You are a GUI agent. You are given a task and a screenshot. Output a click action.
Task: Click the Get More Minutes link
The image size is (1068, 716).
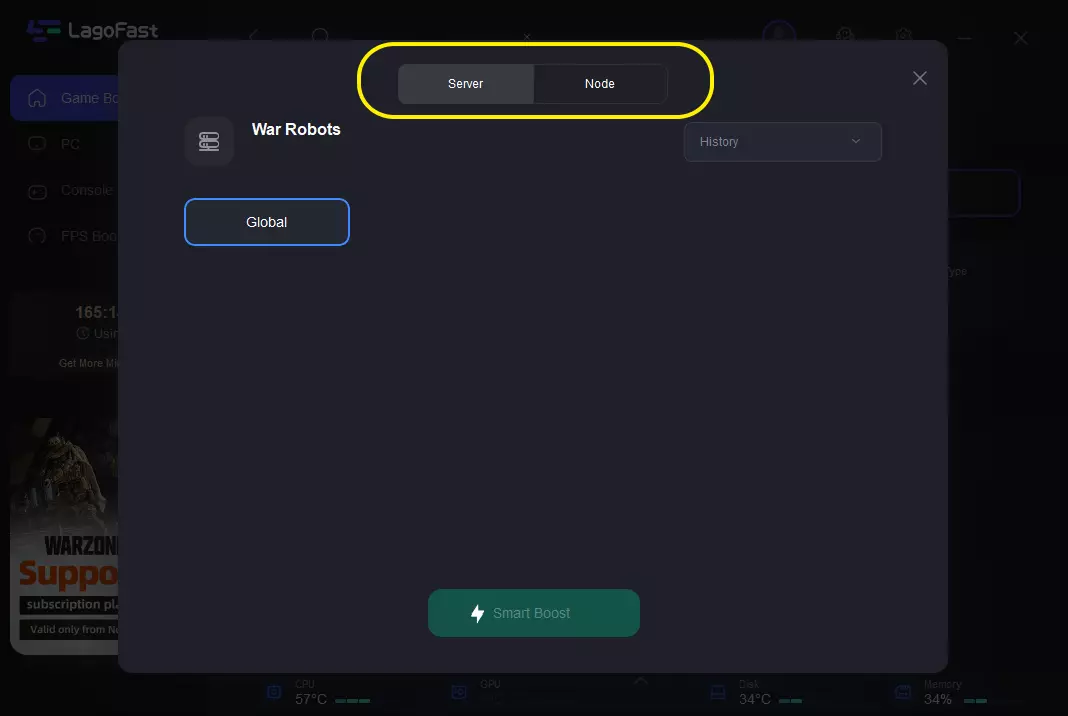pyautogui.click(x=89, y=363)
